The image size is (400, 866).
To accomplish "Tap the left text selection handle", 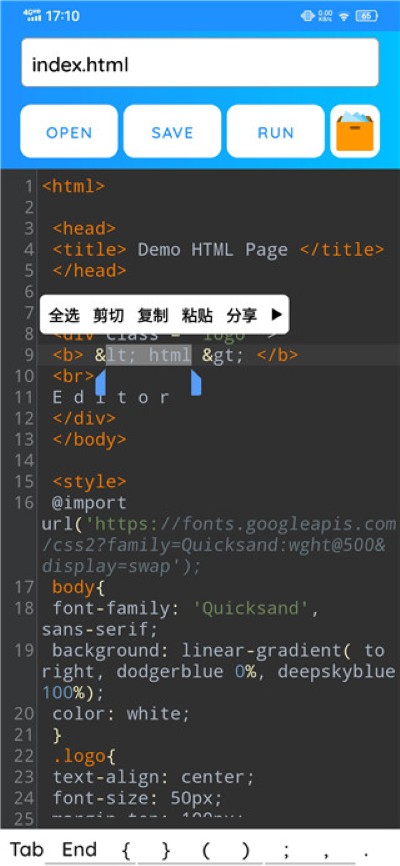I will [x=101, y=383].
